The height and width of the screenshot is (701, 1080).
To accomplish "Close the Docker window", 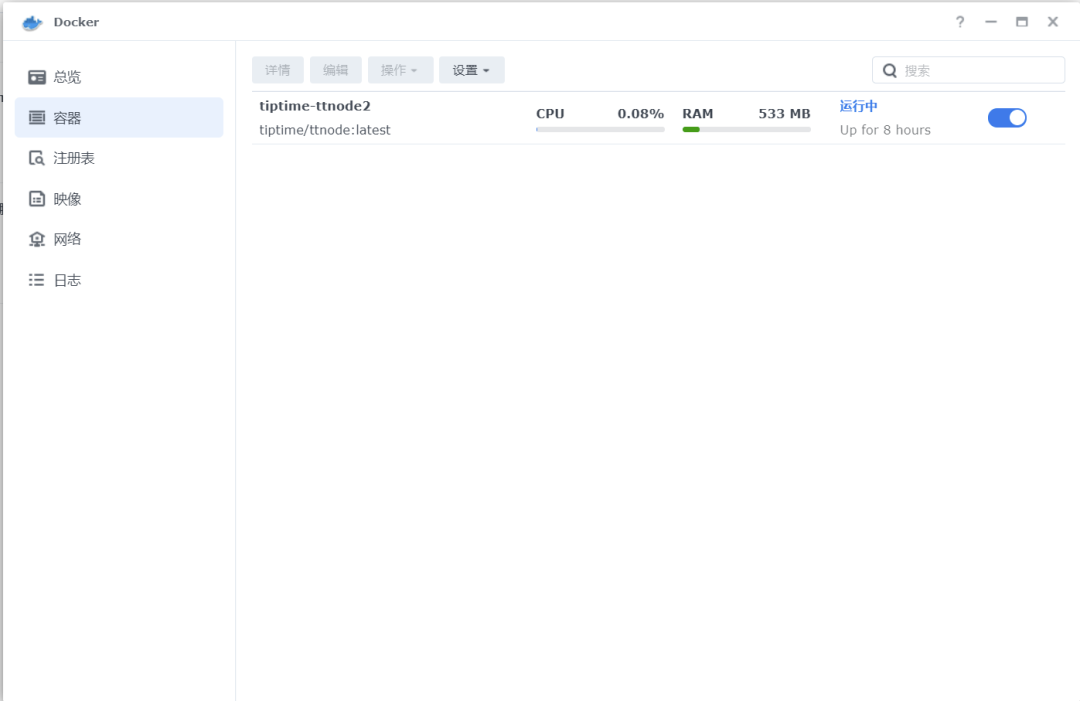I will [x=1052, y=22].
